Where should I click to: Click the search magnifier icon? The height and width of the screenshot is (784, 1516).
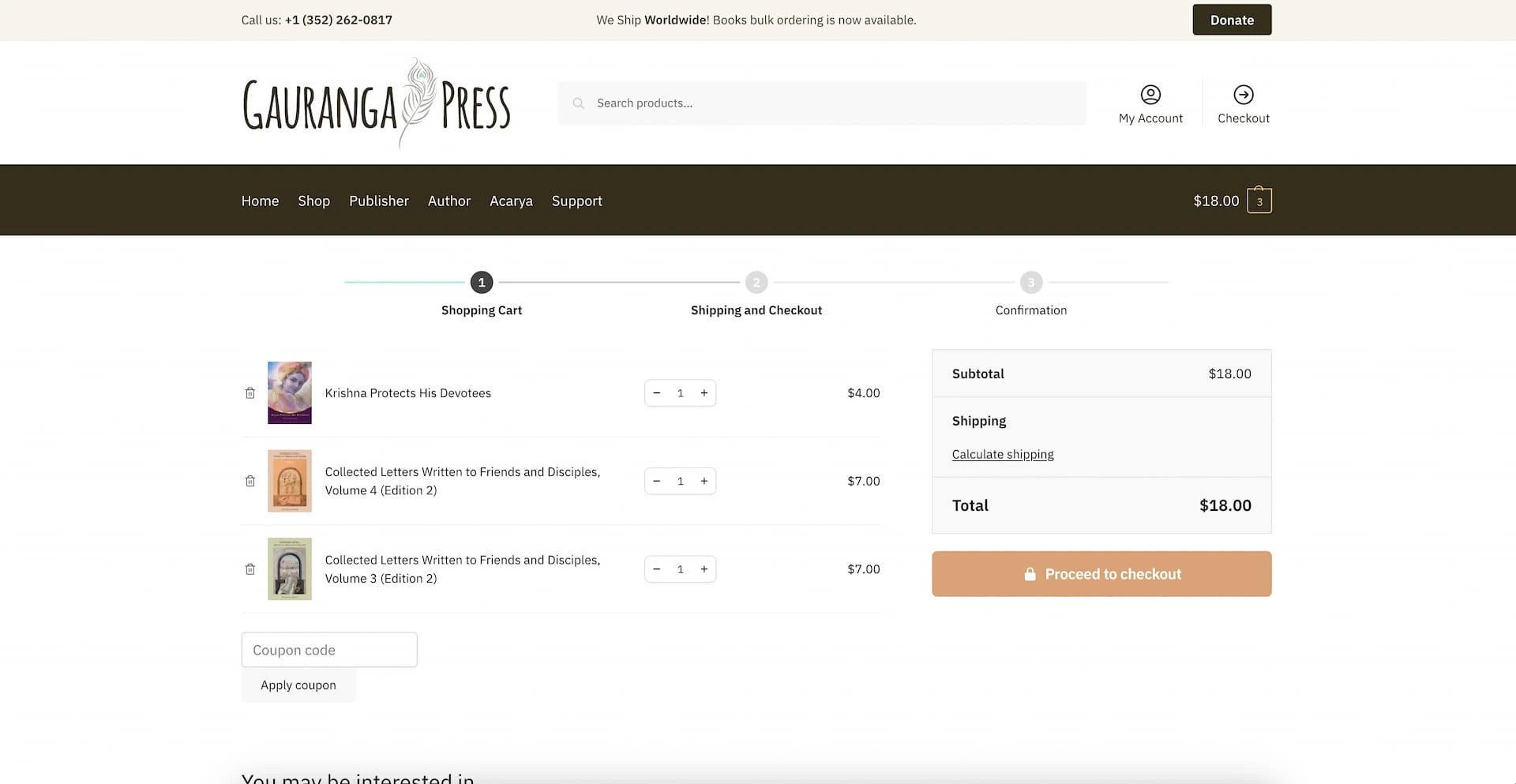(x=579, y=103)
